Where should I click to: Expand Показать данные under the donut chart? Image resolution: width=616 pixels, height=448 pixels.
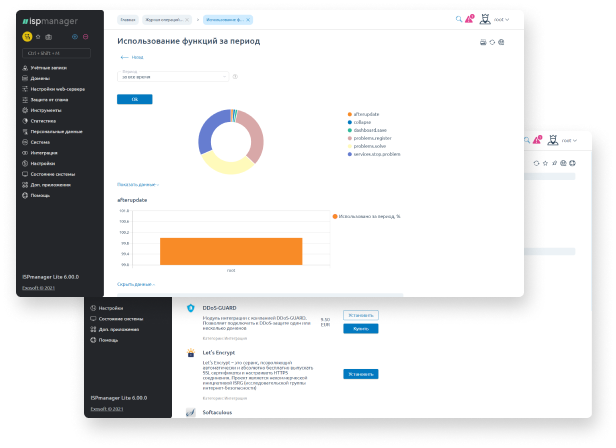tap(138, 184)
